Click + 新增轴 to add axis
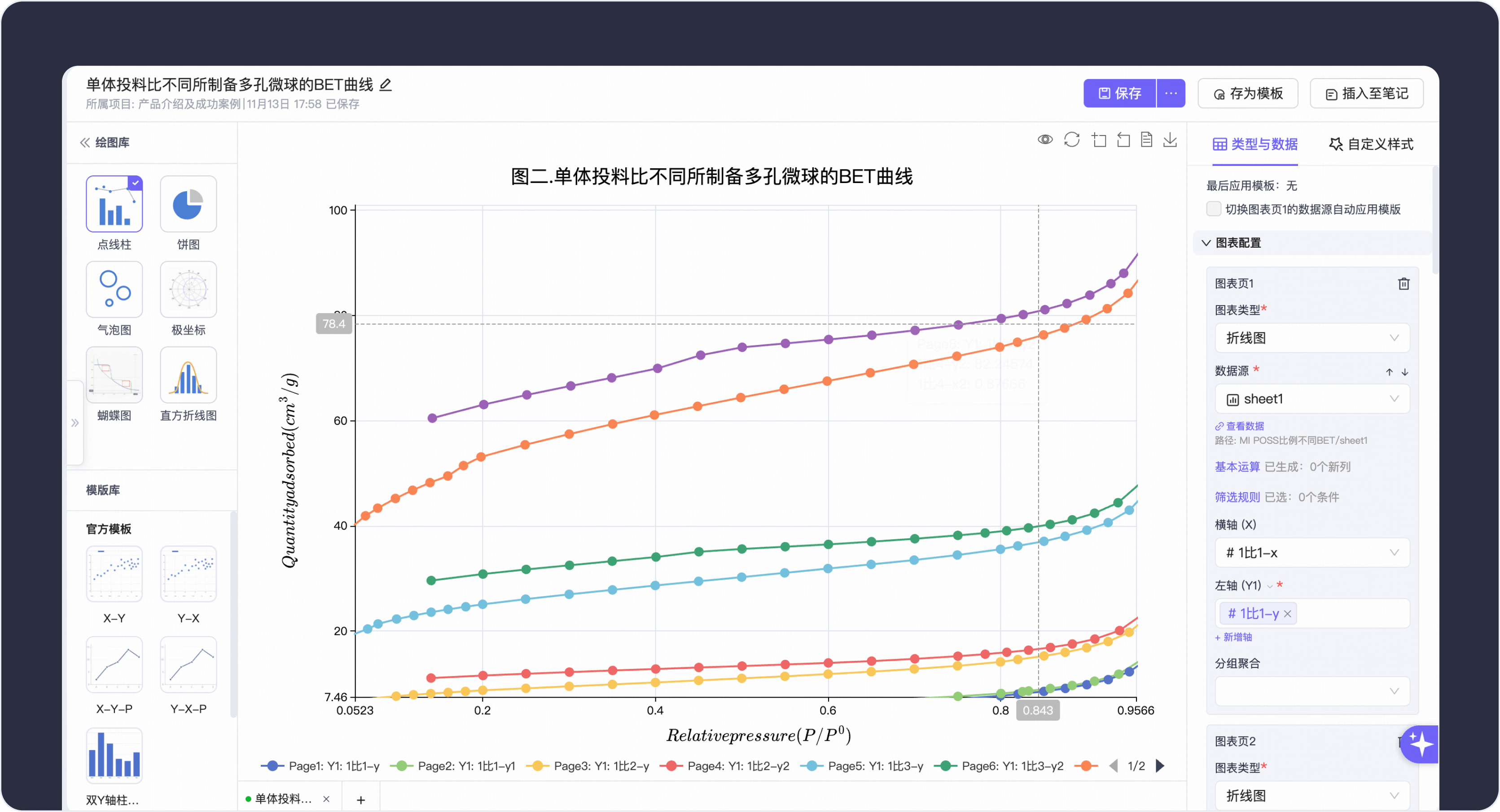This screenshot has height=812, width=1500. tap(1233, 637)
